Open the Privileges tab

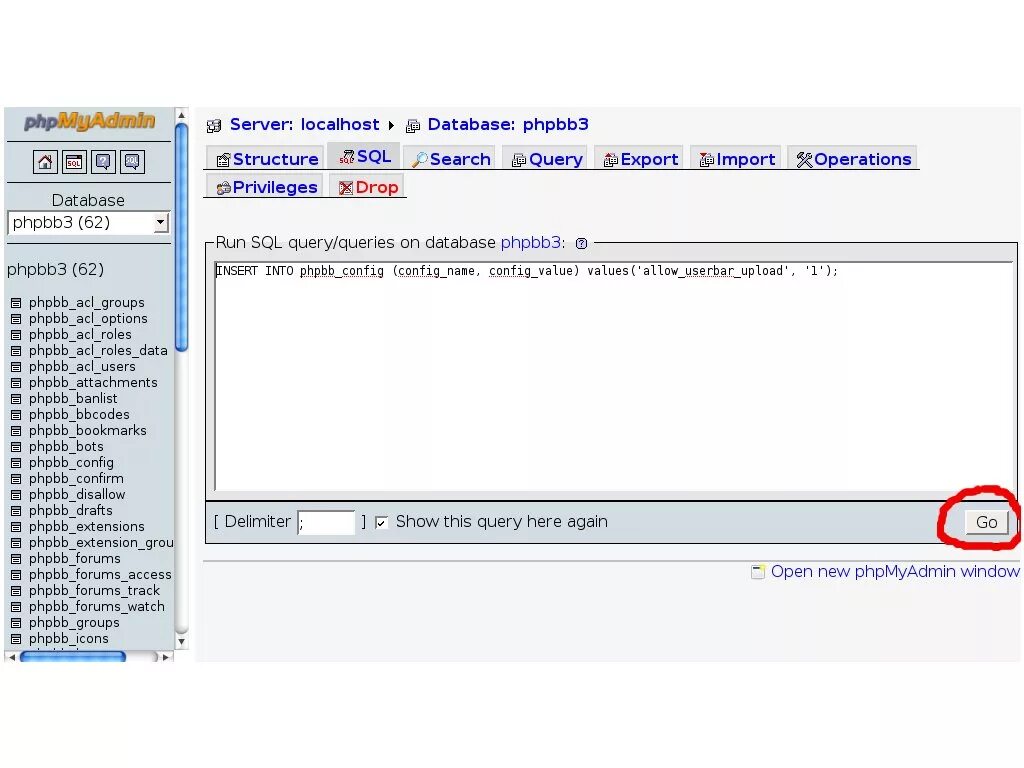pos(266,187)
